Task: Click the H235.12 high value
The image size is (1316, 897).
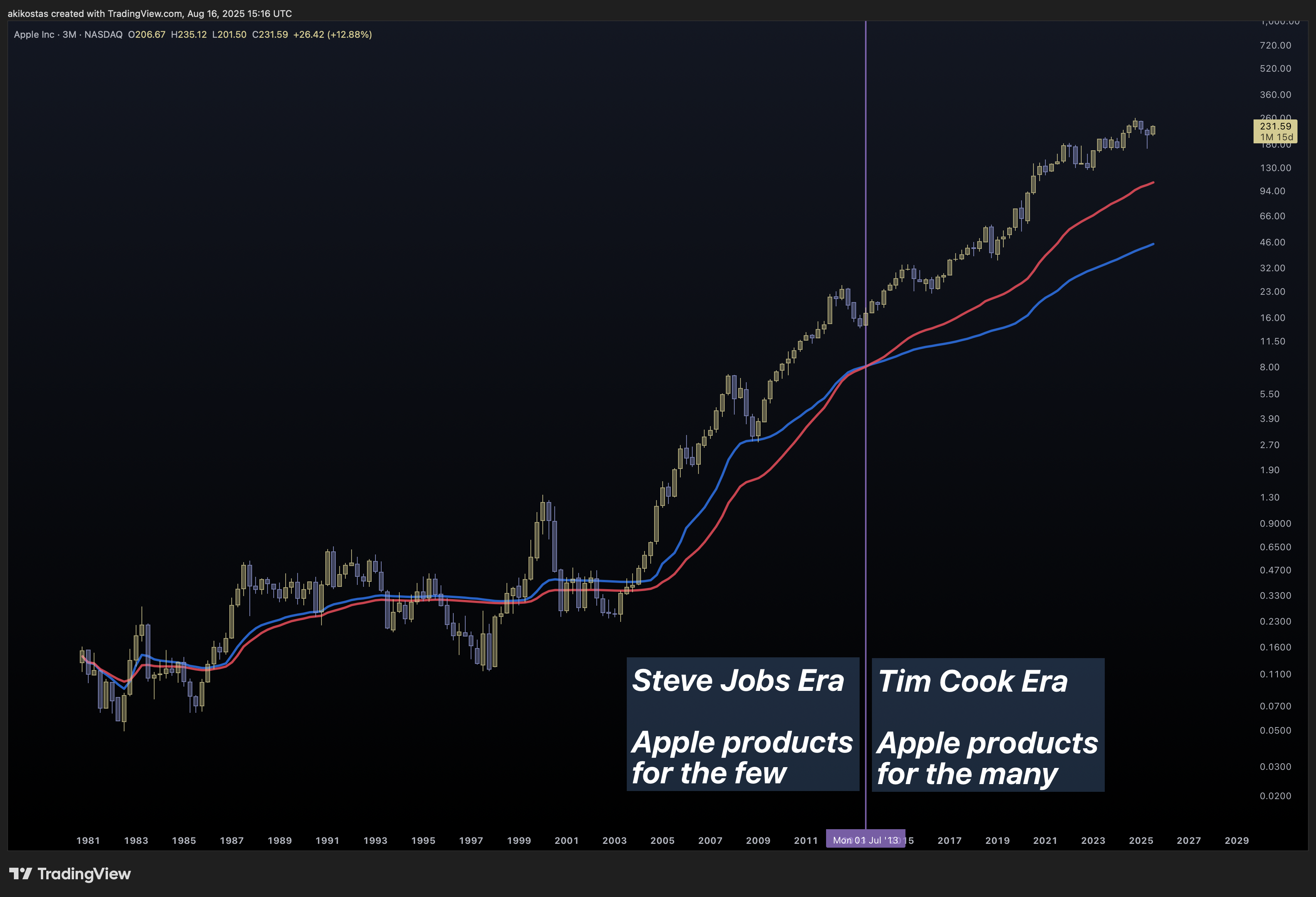Action: coord(188,35)
